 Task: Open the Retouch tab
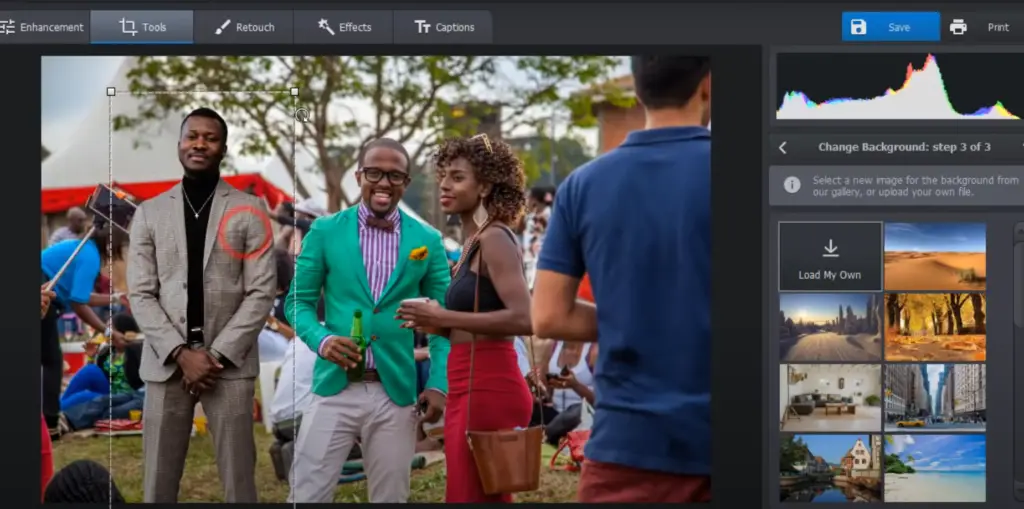[x=243, y=27]
